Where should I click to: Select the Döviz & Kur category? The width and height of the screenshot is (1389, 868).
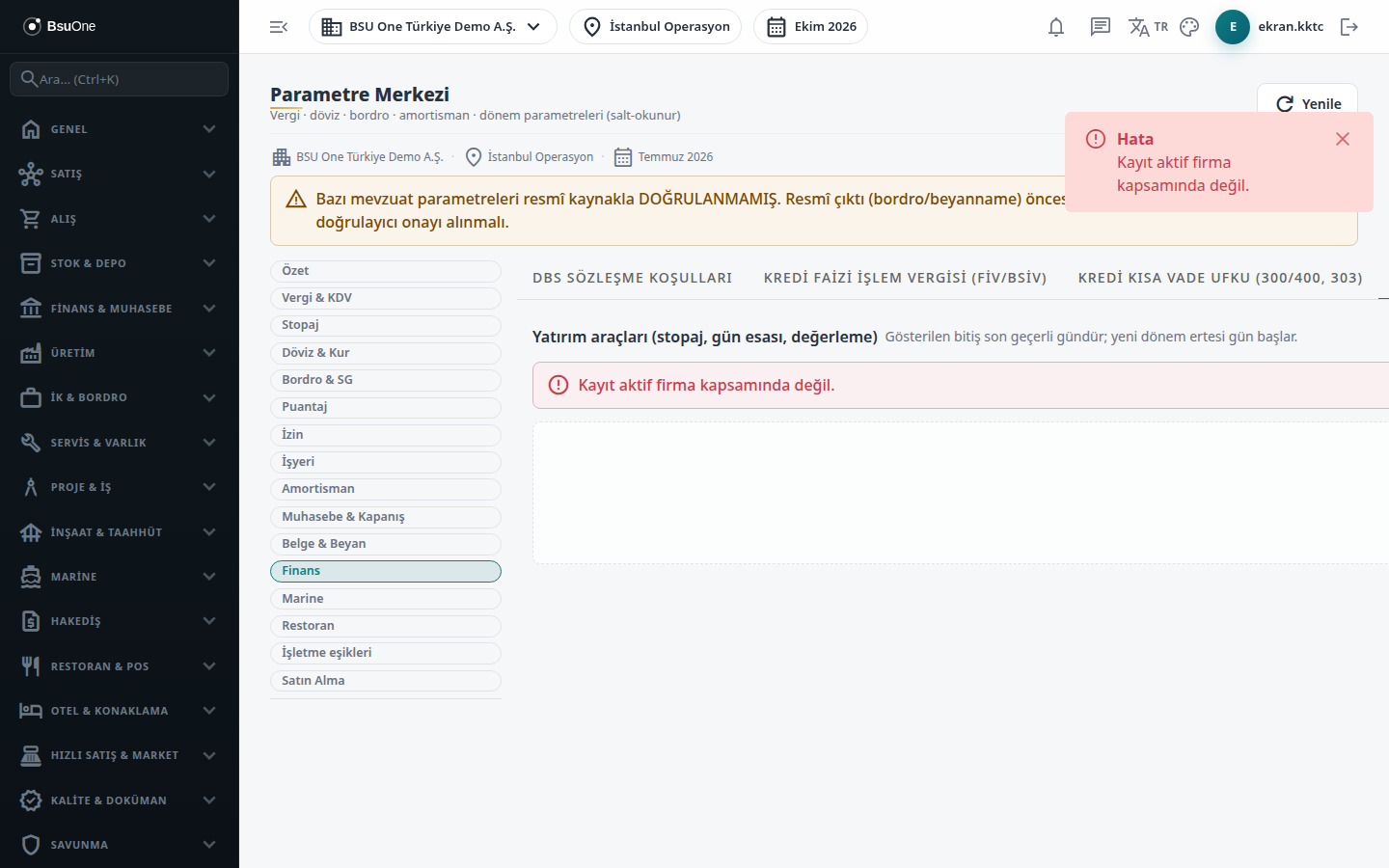pyautogui.click(x=386, y=353)
